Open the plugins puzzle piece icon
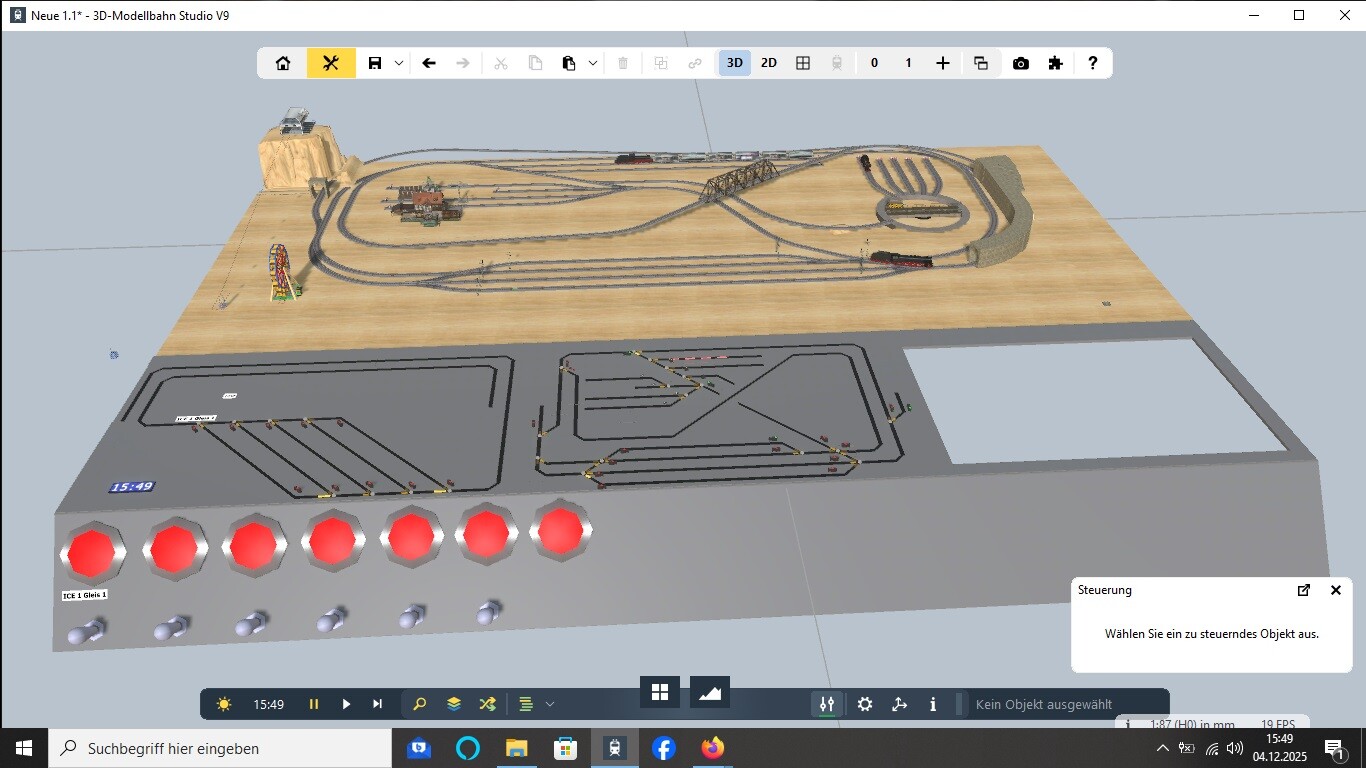The width and height of the screenshot is (1366, 768). (1055, 63)
